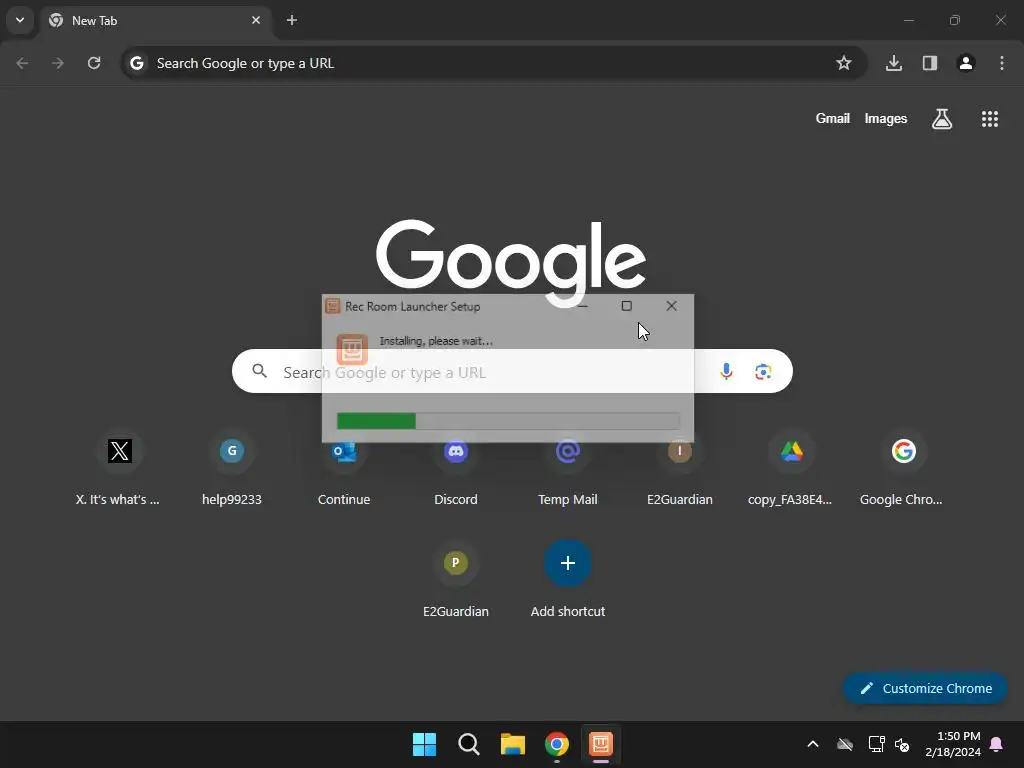Maximize the Rec Room Launcher Setup window
This screenshot has height=768, width=1024.
click(x=626, y=306)
